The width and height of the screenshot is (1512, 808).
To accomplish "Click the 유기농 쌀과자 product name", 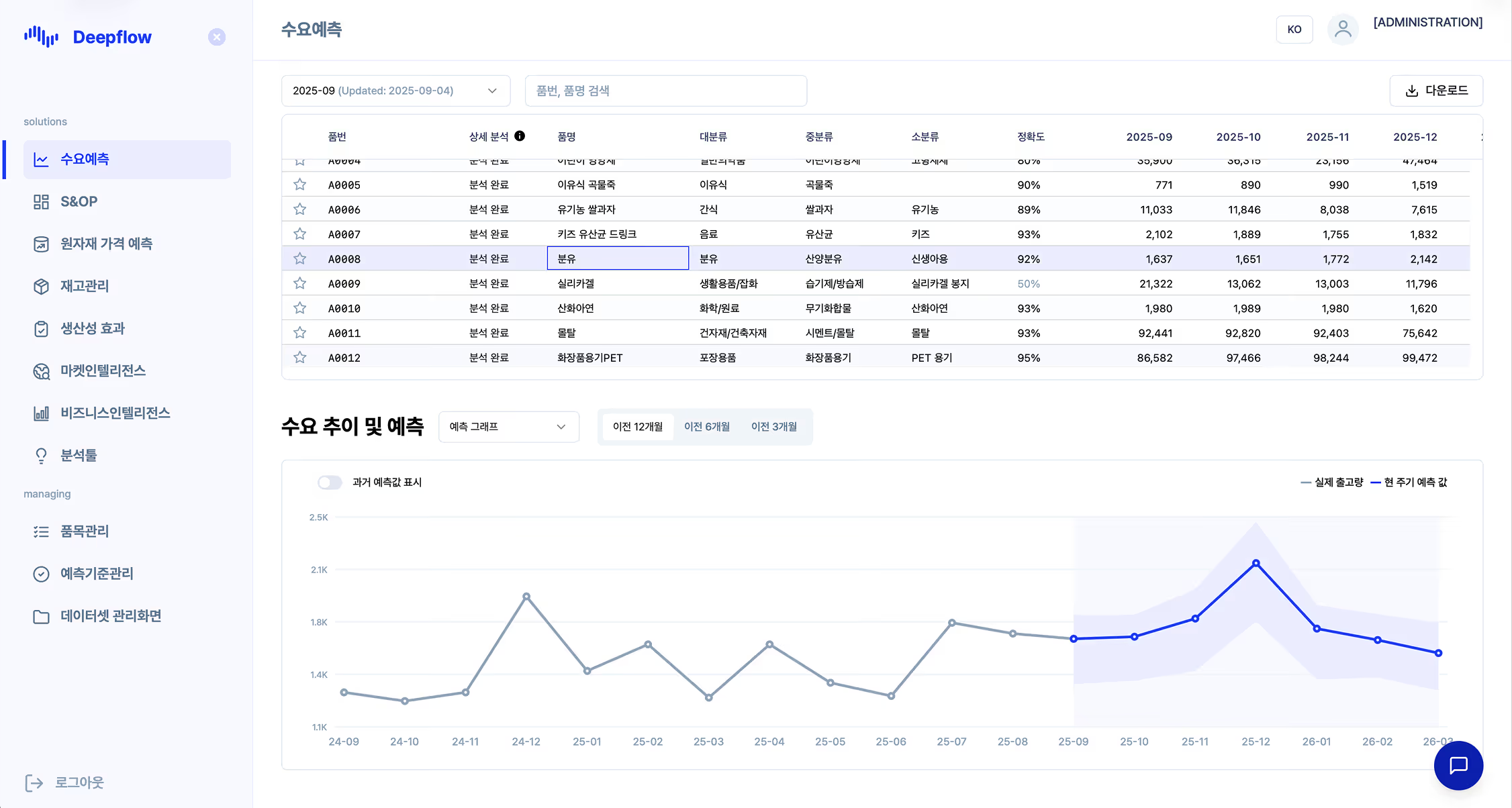I will point(586,209).
